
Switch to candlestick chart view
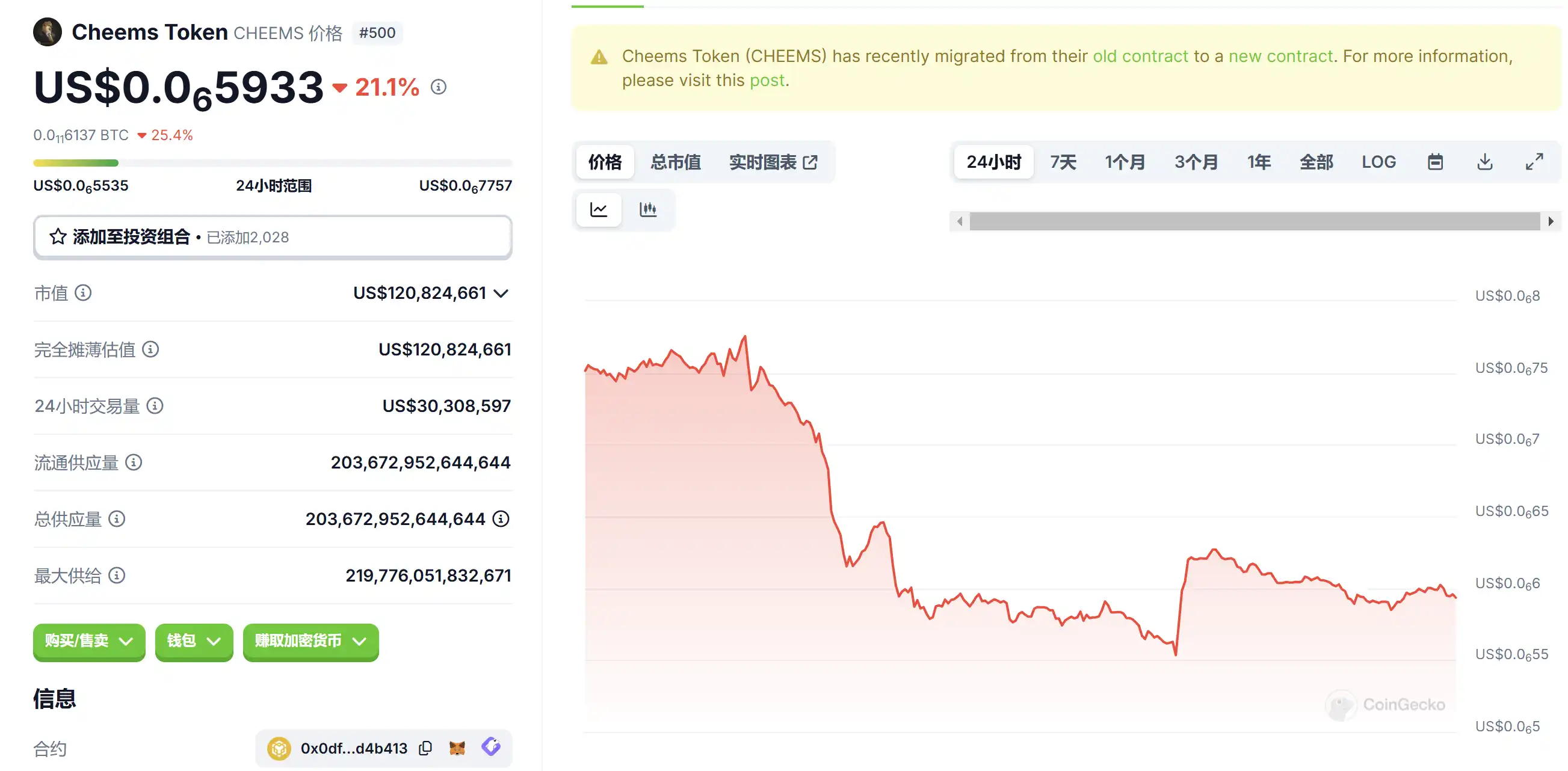pyautogui.click(x=647, y=210)
